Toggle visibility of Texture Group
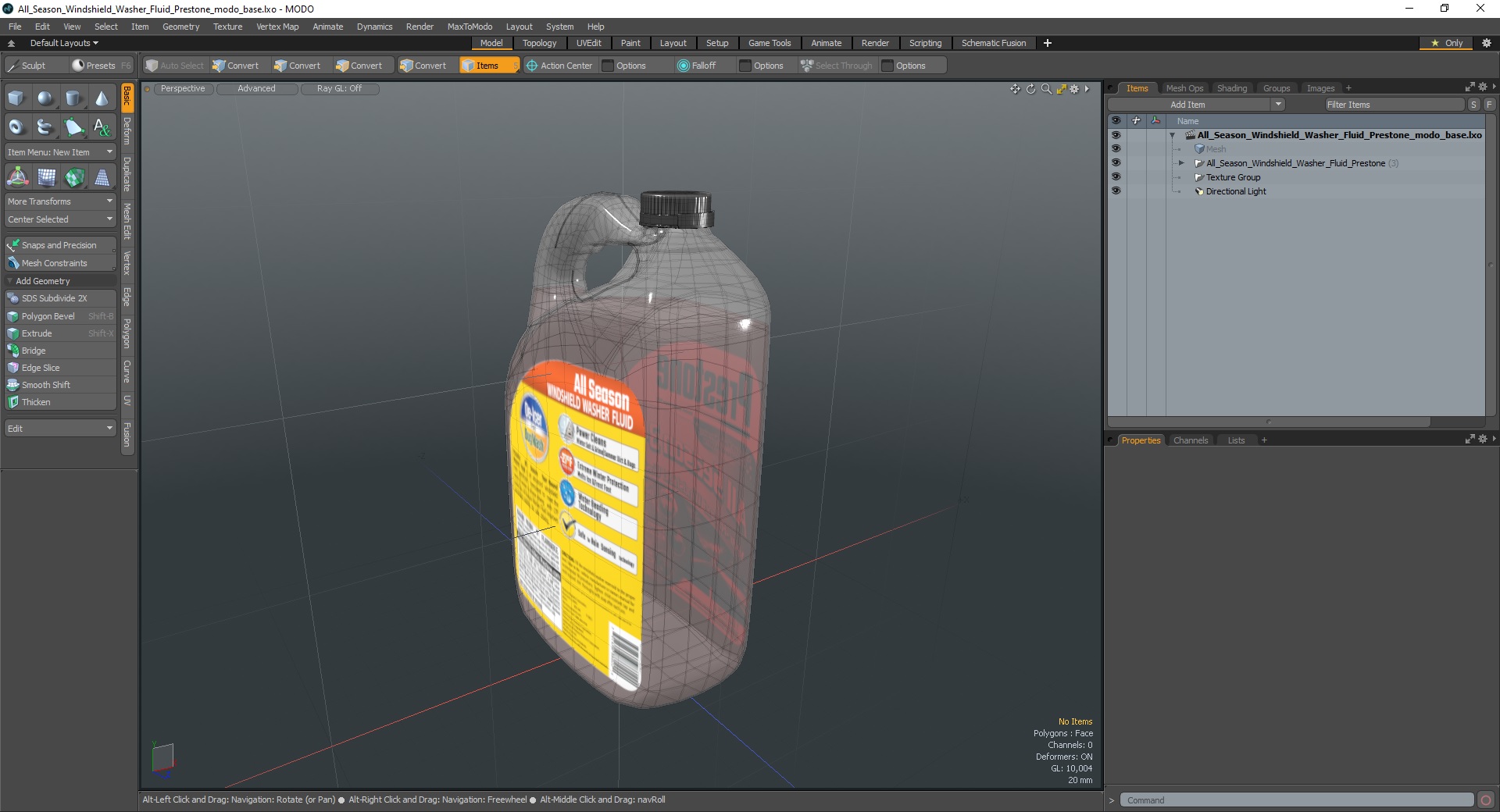Image resolution: width=1500 pixels, height=812 pixels. [x=1116, y=177]
